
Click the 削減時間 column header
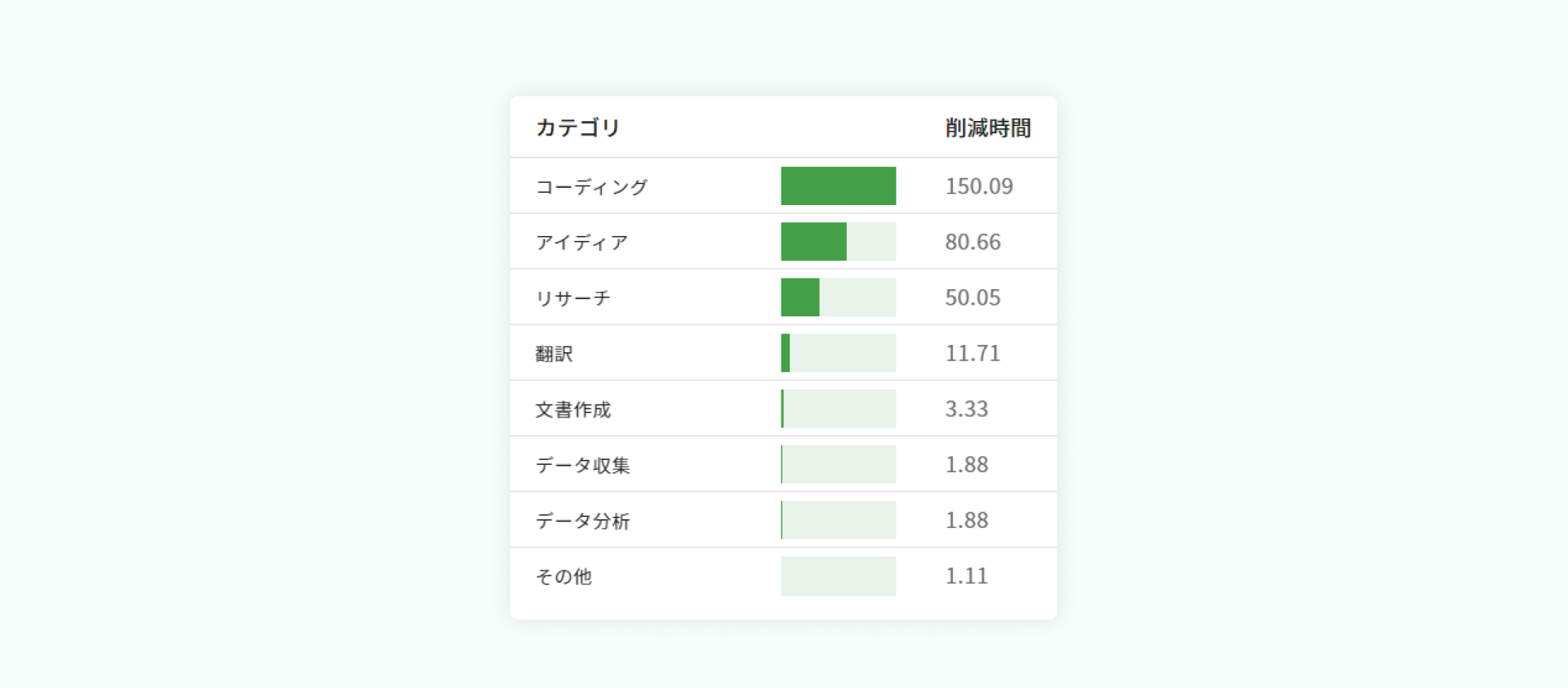(x=987, y=127)
